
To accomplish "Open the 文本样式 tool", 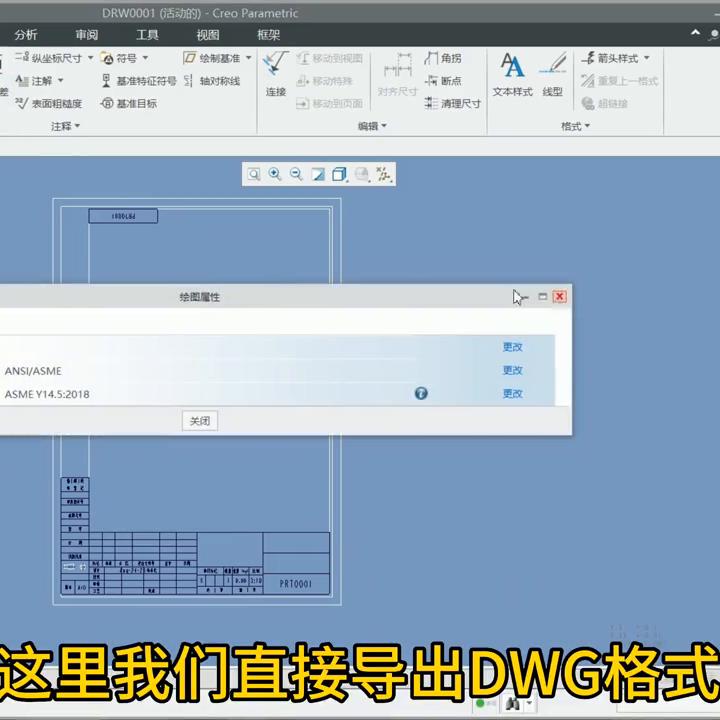I will click(x=512, y=73).
